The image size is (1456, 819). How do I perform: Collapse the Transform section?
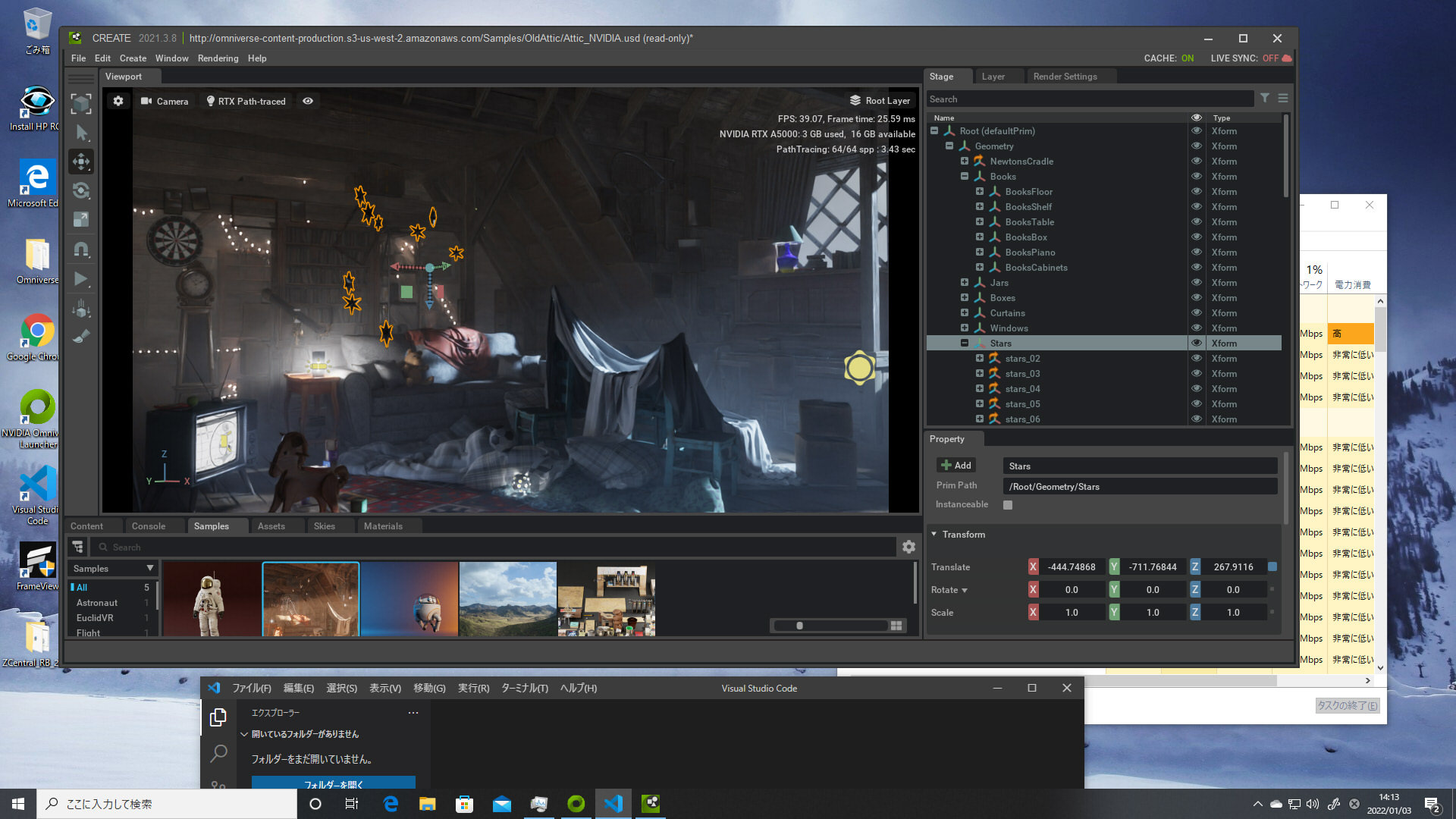(x=934, y=534)
